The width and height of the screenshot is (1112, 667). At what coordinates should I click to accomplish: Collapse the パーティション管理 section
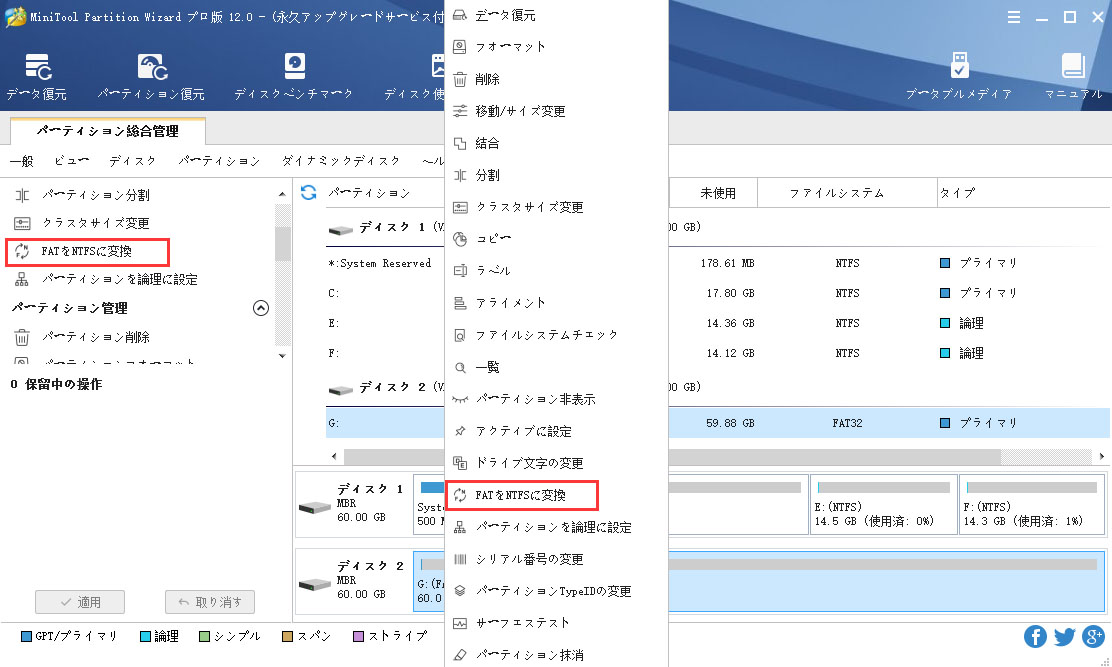[x=261, y=308]
